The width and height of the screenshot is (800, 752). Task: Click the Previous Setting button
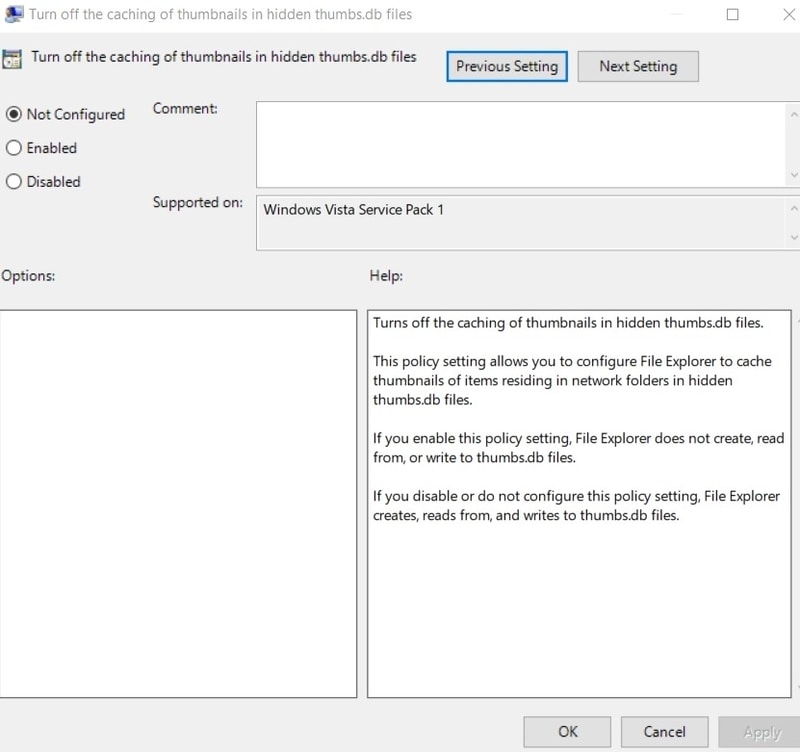(x=506, y=66)
